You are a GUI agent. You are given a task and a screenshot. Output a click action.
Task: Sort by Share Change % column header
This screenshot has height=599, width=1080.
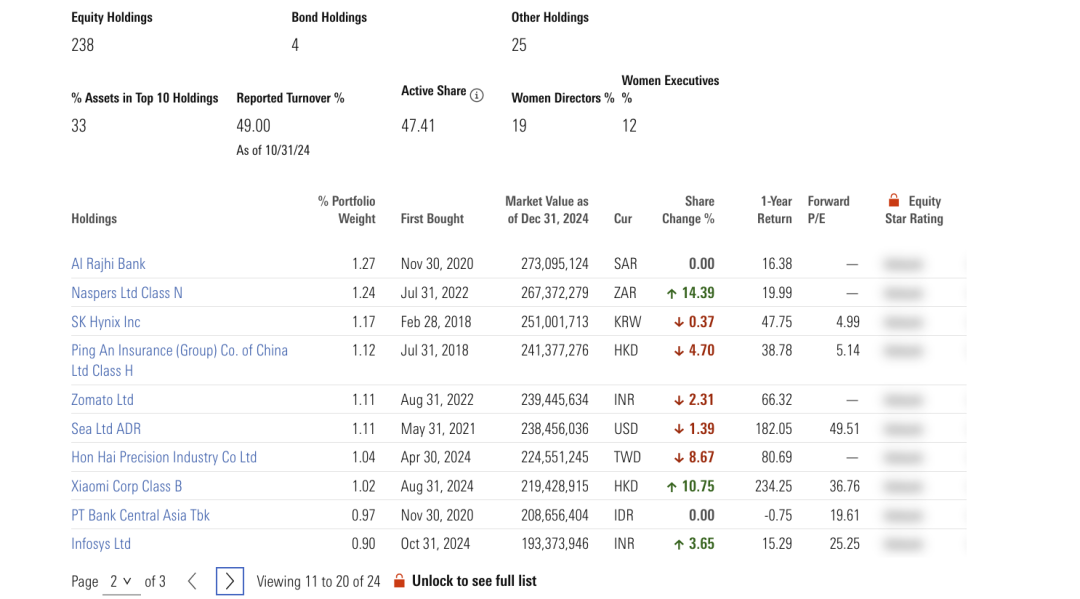coord(688,210)
